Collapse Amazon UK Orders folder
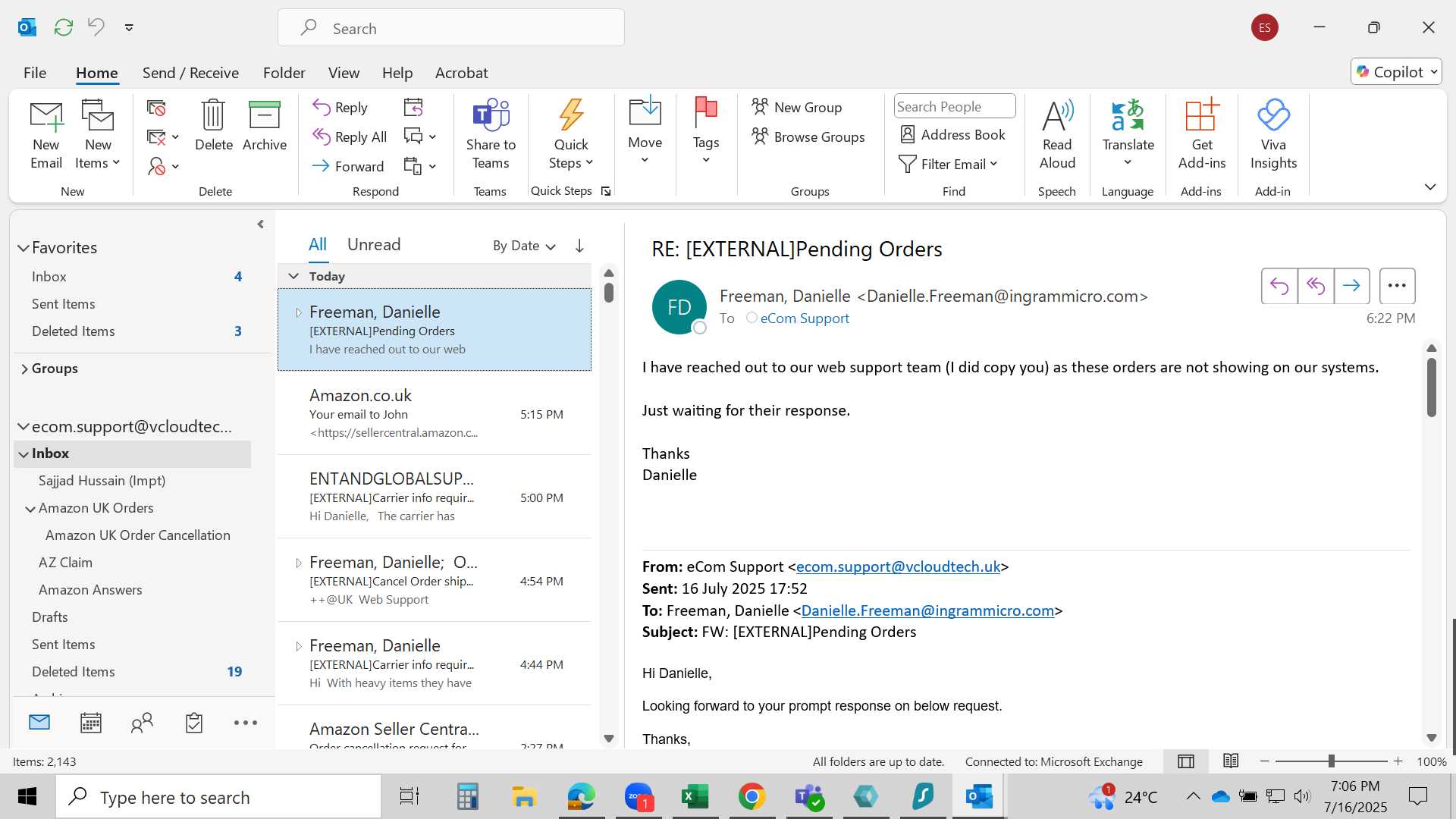Viewport: 1456px width, 819px height. (x=30, y=509)
